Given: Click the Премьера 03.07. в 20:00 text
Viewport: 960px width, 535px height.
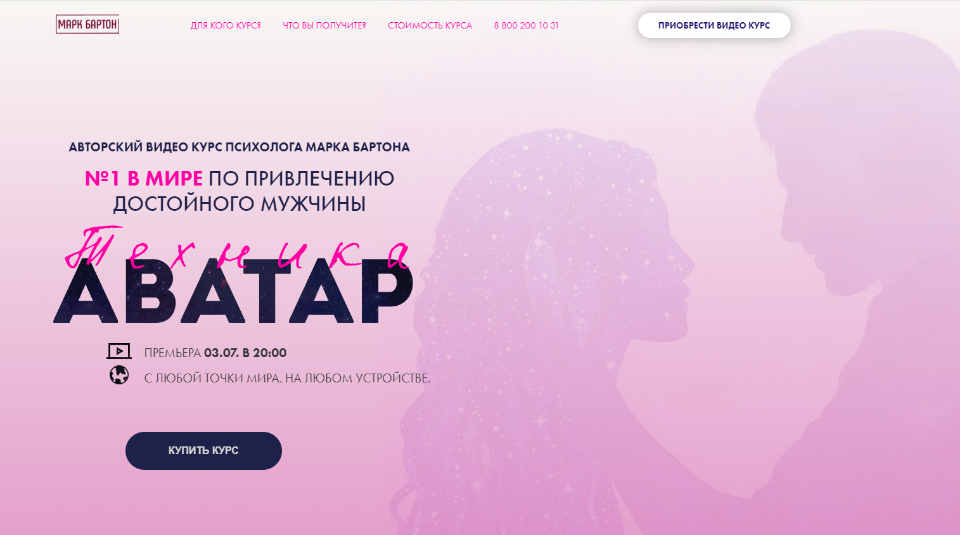Looking at the screenshot, I should point(215,353).
